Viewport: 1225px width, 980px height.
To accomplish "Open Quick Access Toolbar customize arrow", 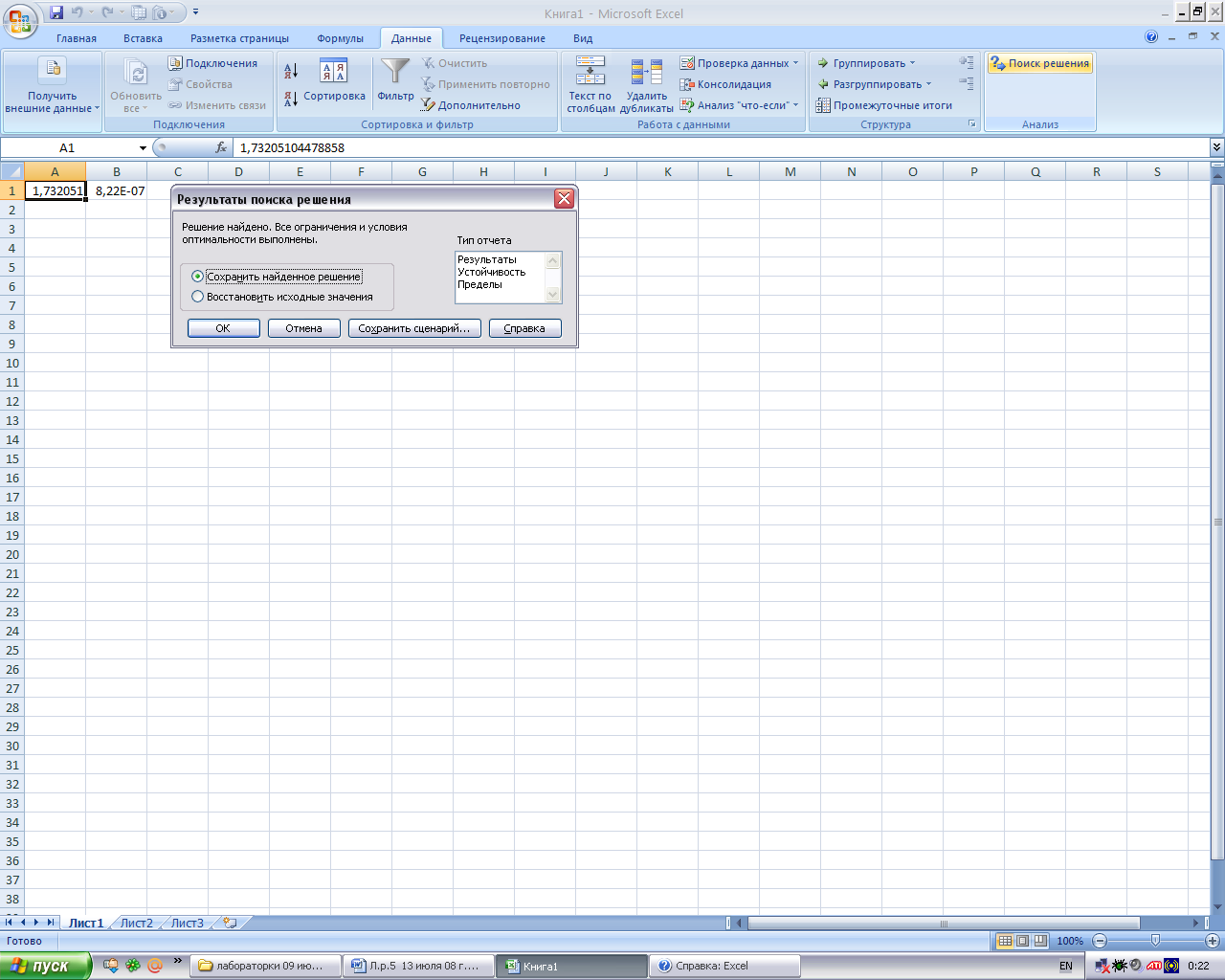I will tap(196, 12).
